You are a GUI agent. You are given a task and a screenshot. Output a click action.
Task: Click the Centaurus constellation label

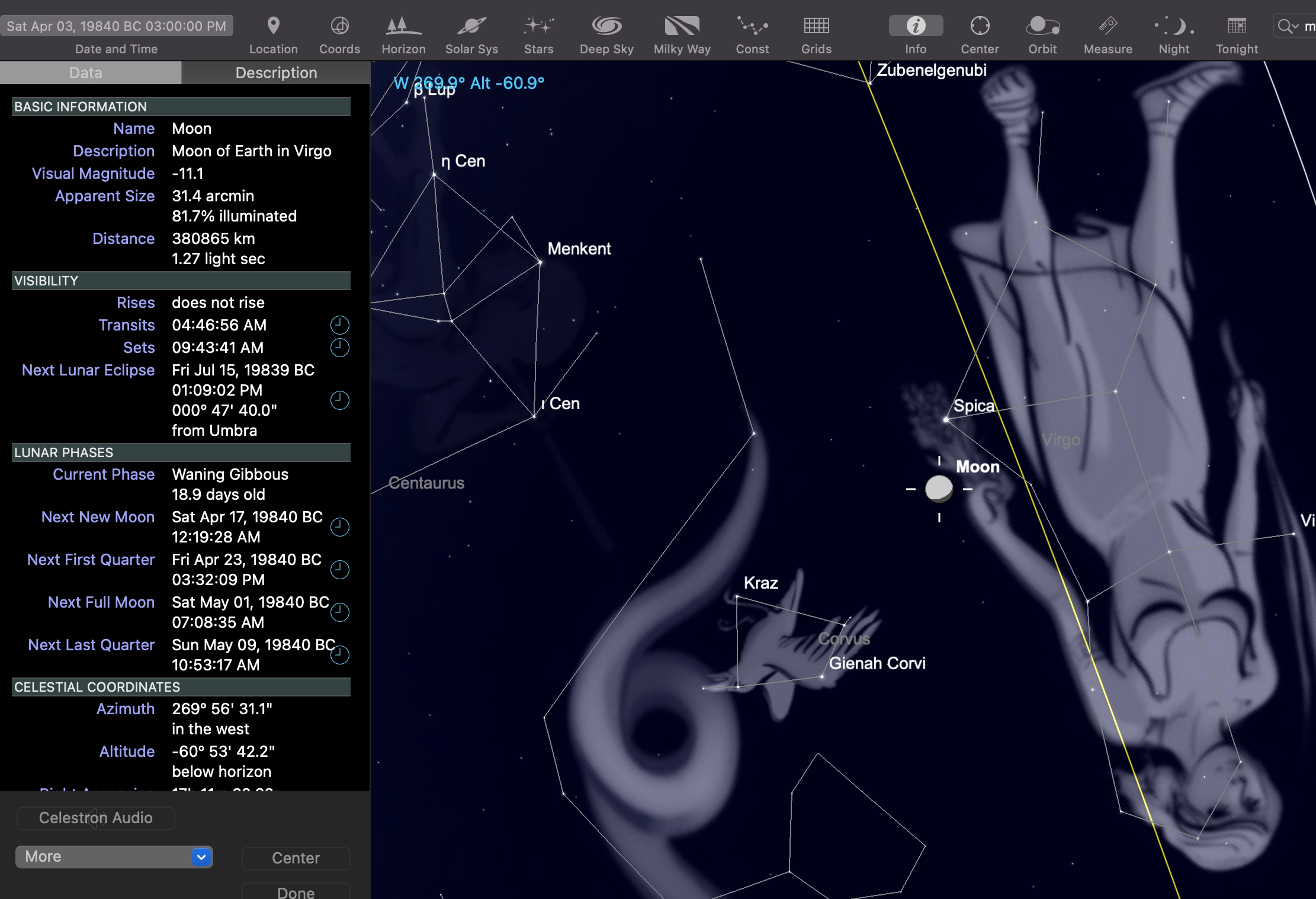click(426, 483)
